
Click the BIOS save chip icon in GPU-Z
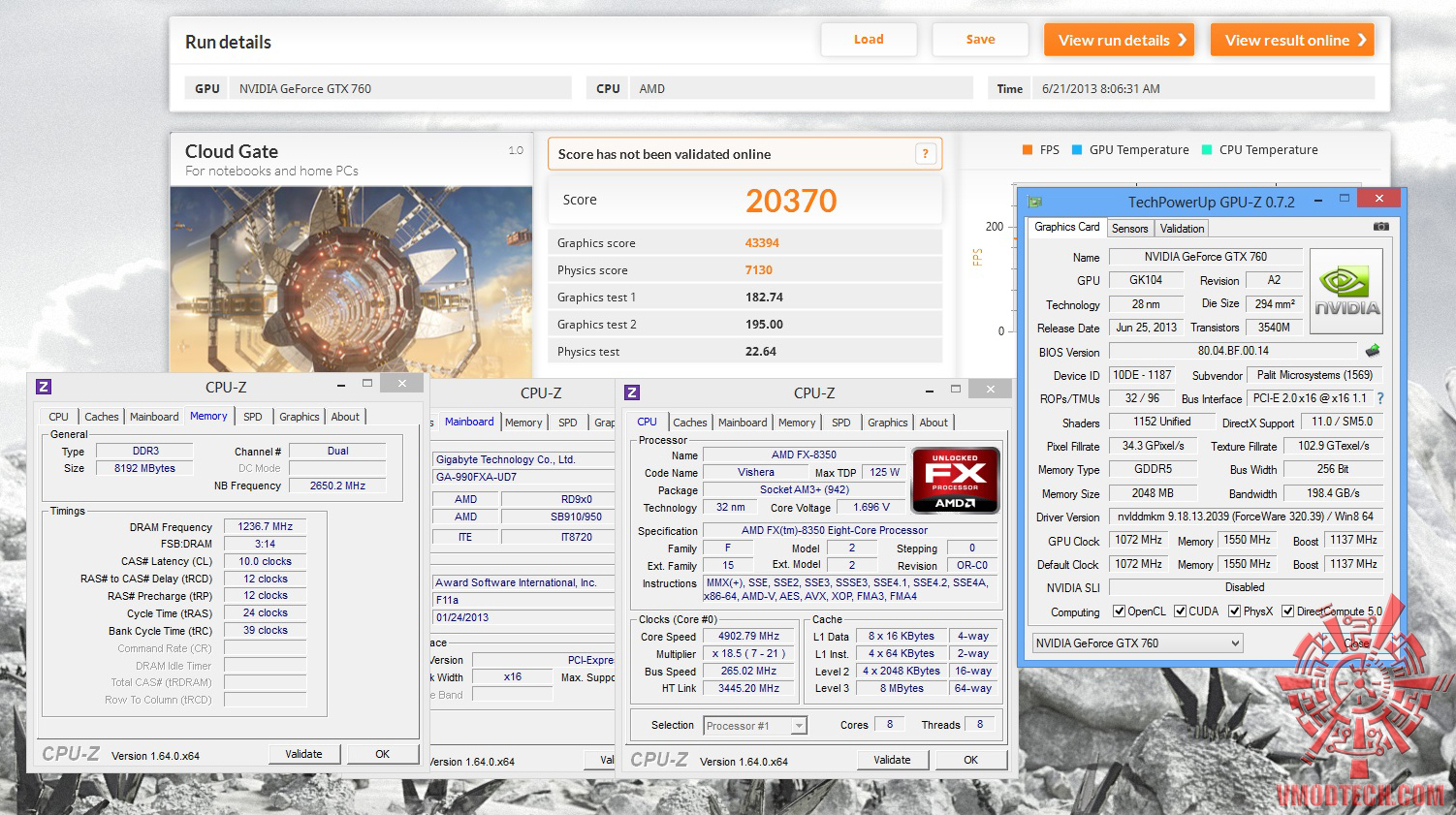pyautogui.click(x=1373, y=351)
